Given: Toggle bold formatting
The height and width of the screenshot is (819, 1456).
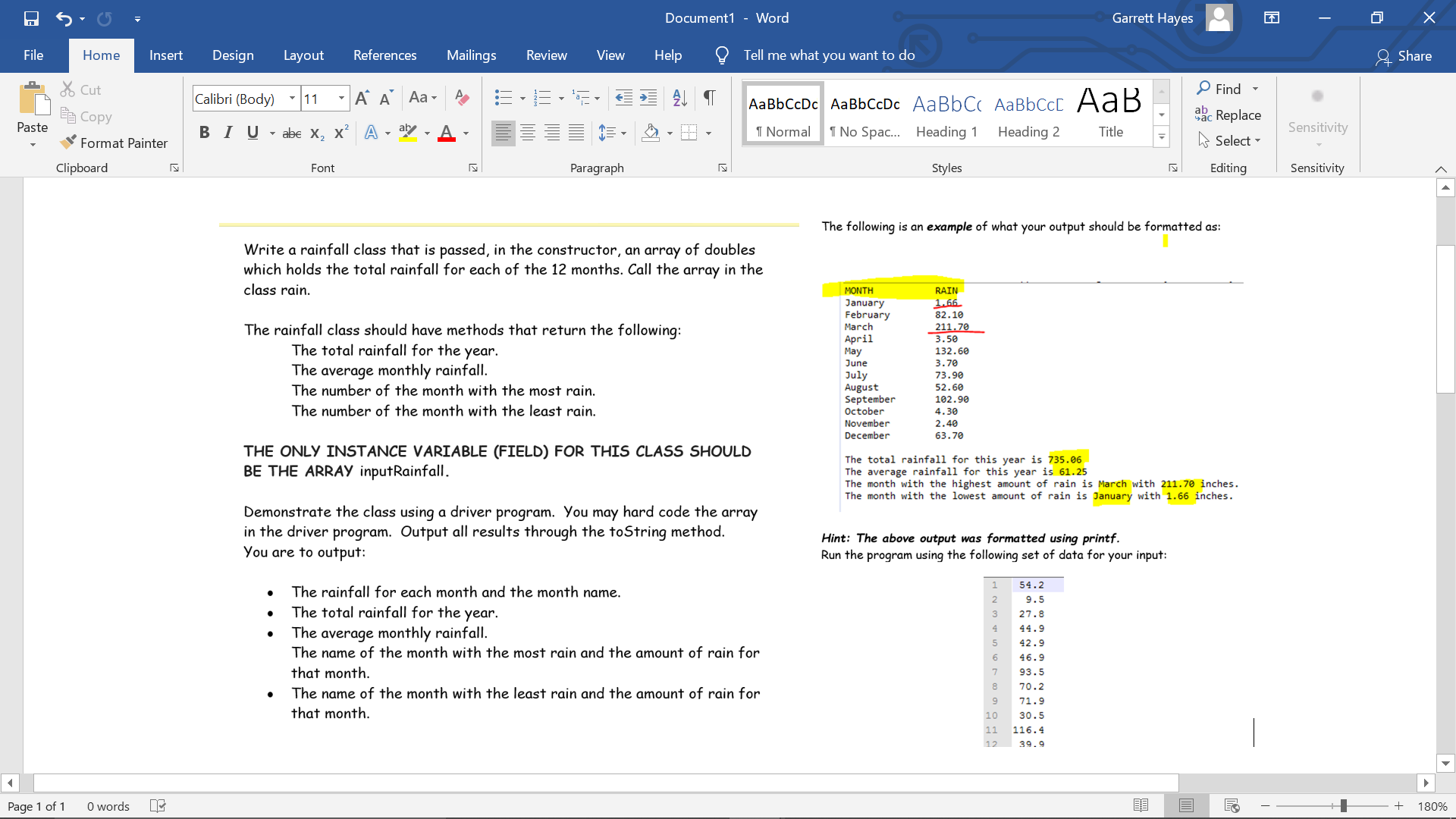Looking at the screenshot, I should [204, 132].
